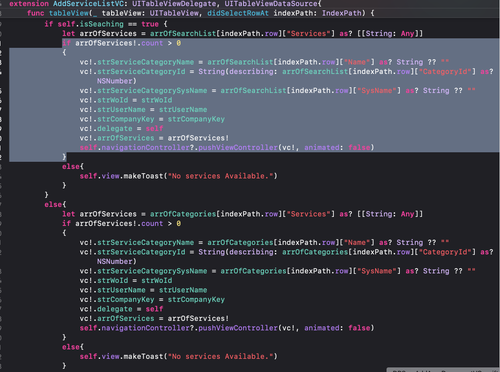Image resolution: width=500 pixels, height=372 pixels.
Task: Click "arrOfSearchList" in the let arrOfServices line
Action: [183, 34]
